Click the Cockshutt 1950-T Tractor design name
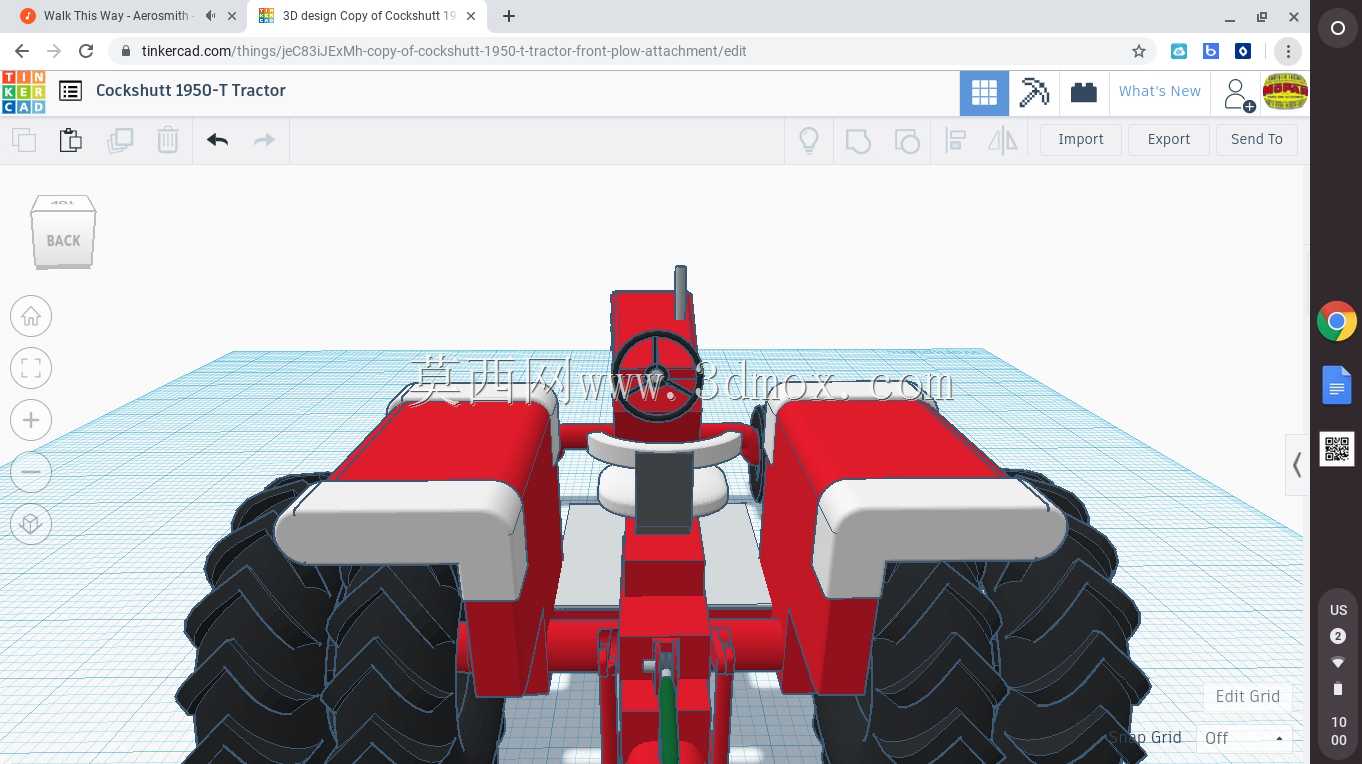Viewport: 1362px width, 764px height. tap(191, 90)
